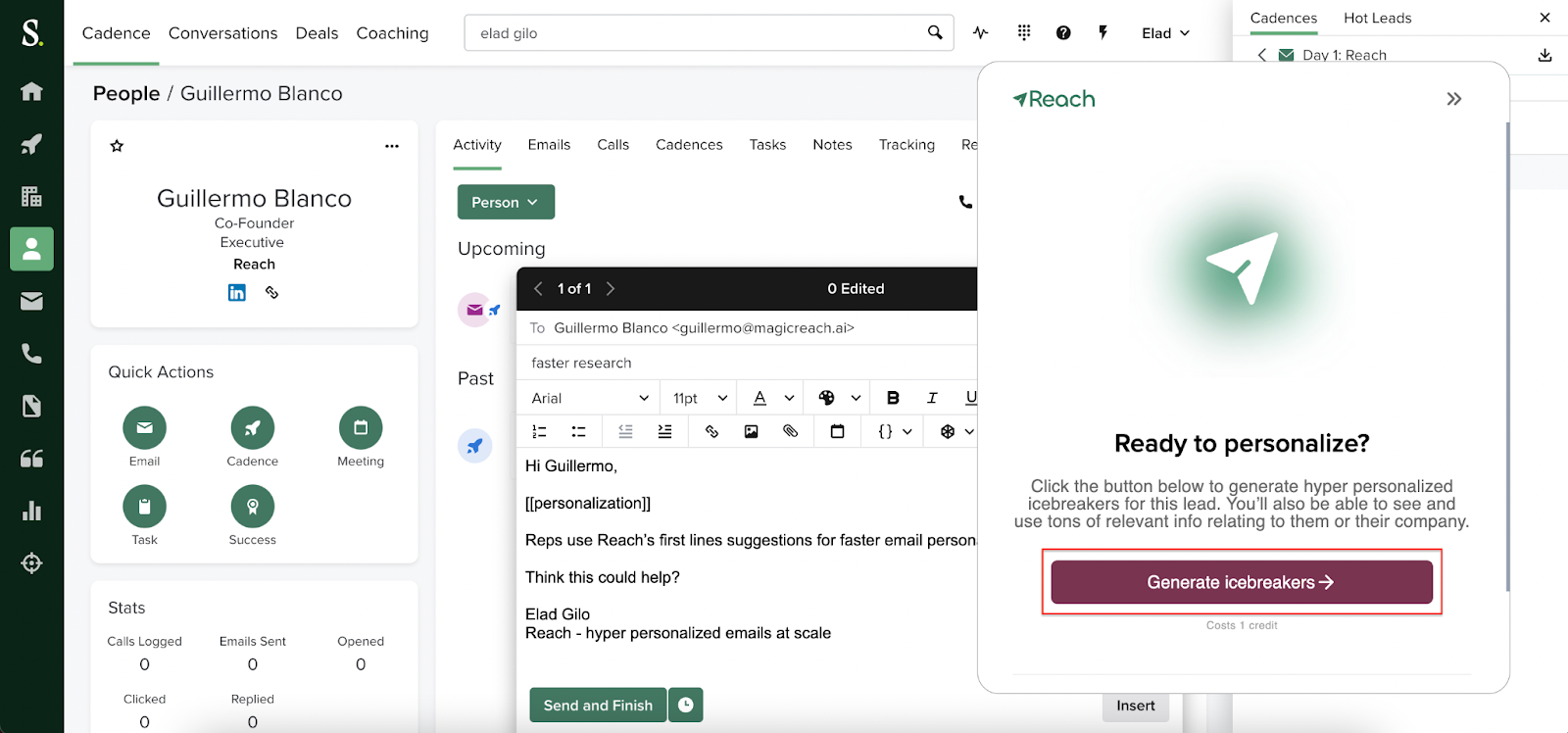Open the quotation marks icon in the sidebar
Viewport: 1568px width, 733px height.
click(x=31, y=459)
